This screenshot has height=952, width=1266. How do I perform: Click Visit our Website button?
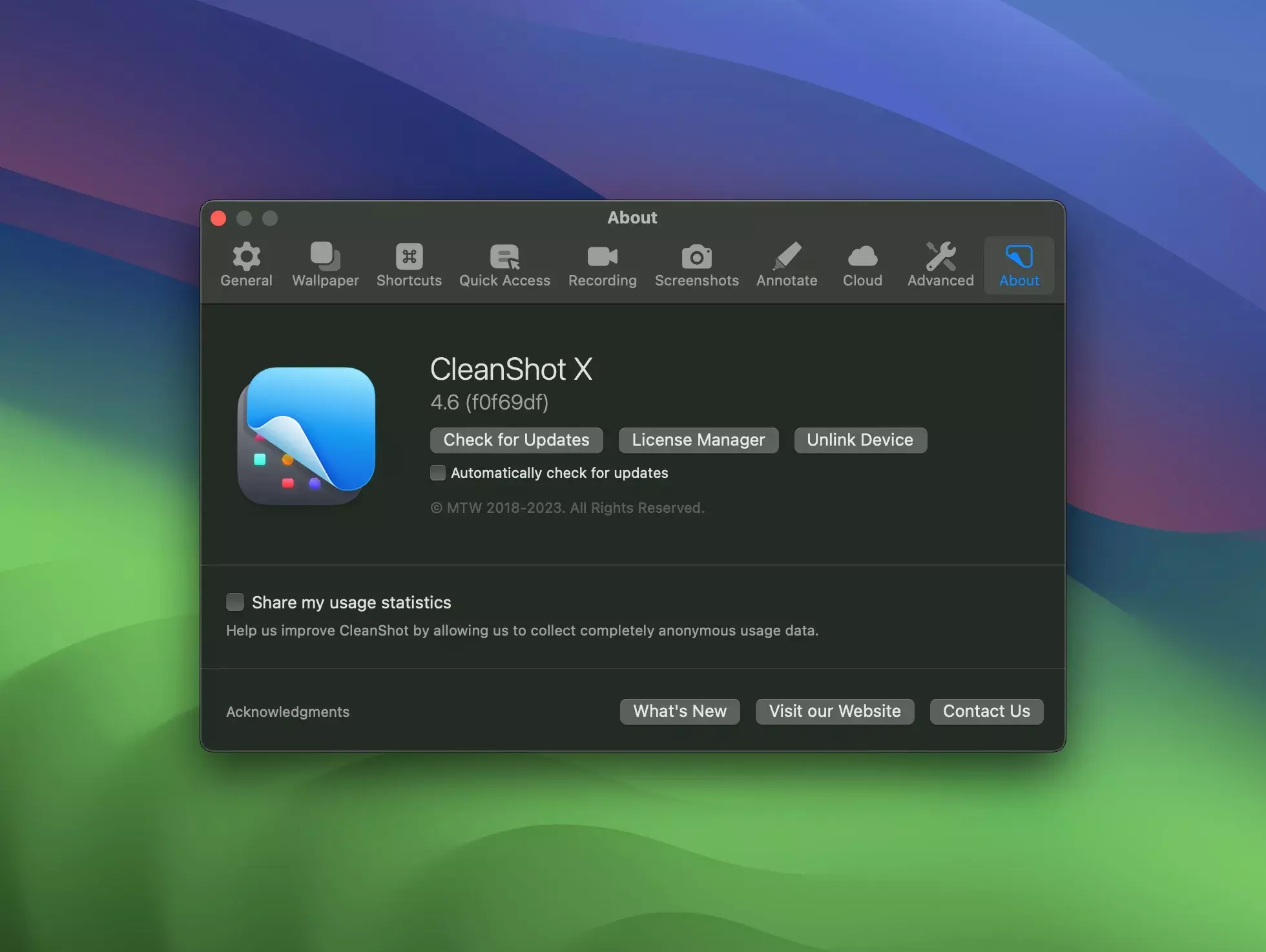835,711
